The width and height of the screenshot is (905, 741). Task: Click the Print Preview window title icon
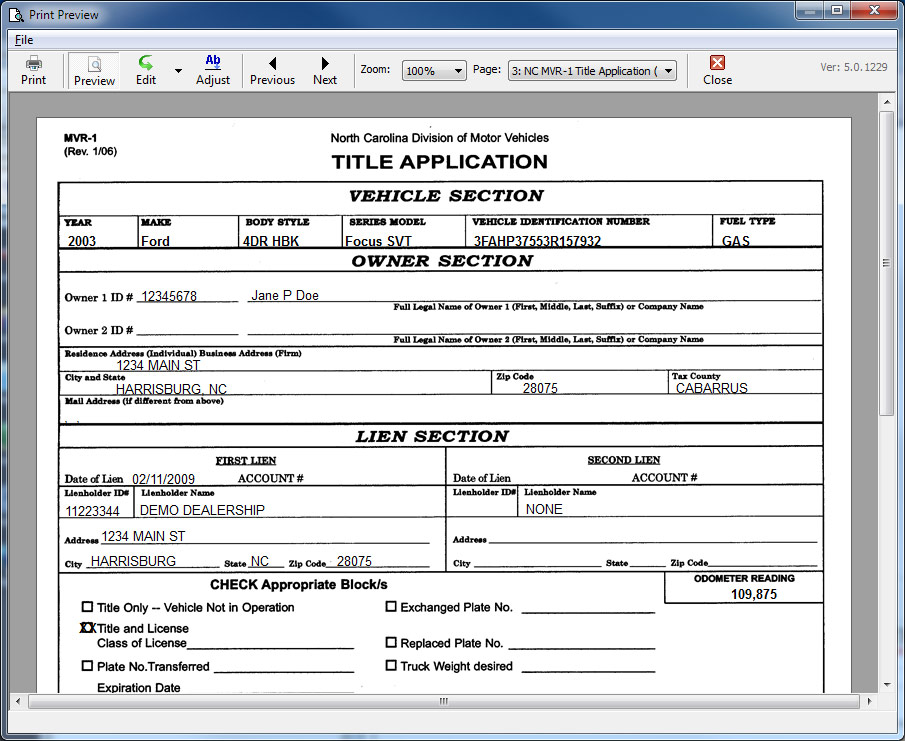(16, 14)
